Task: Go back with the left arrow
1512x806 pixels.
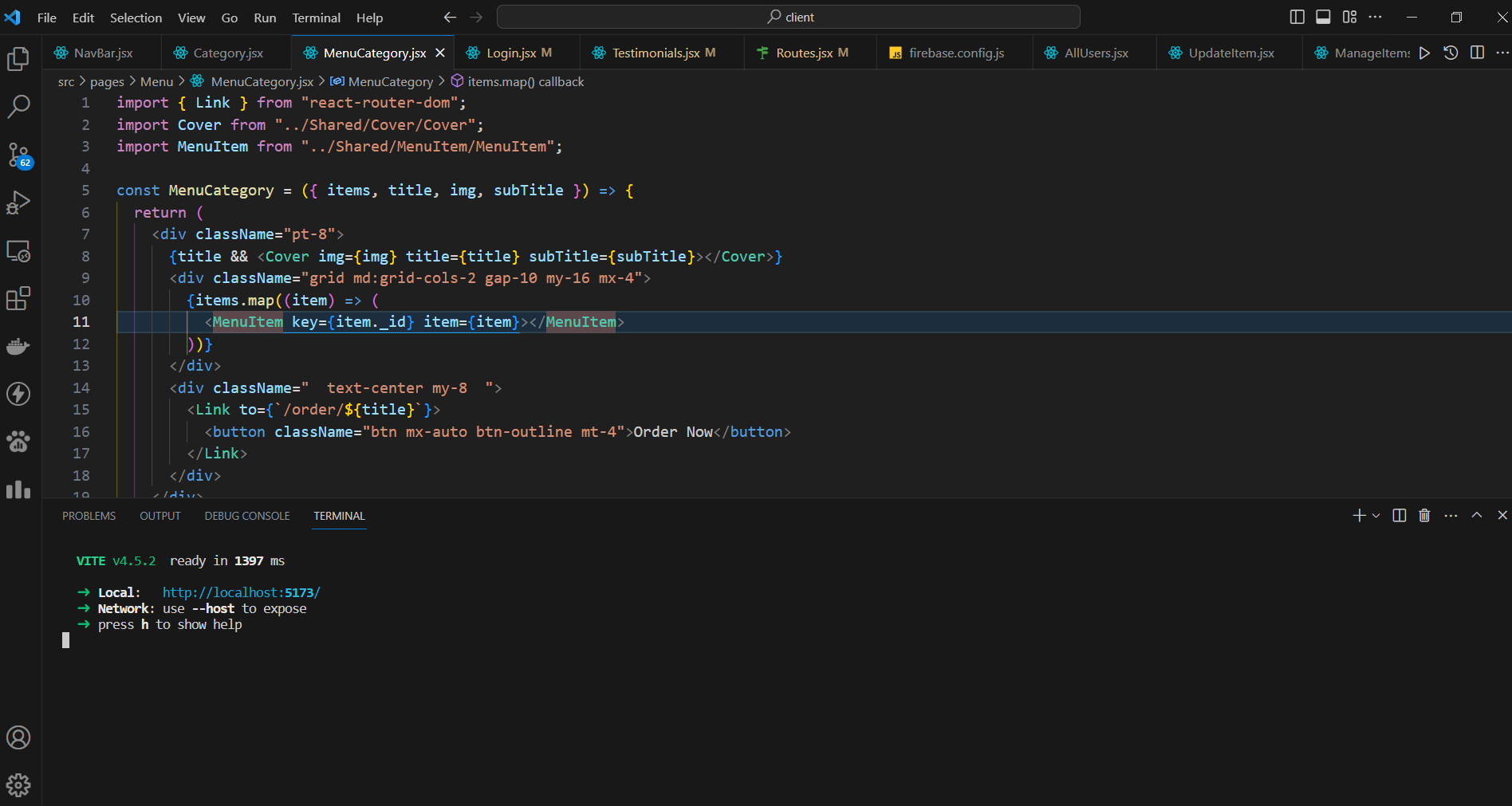Action: click(450, 17)
